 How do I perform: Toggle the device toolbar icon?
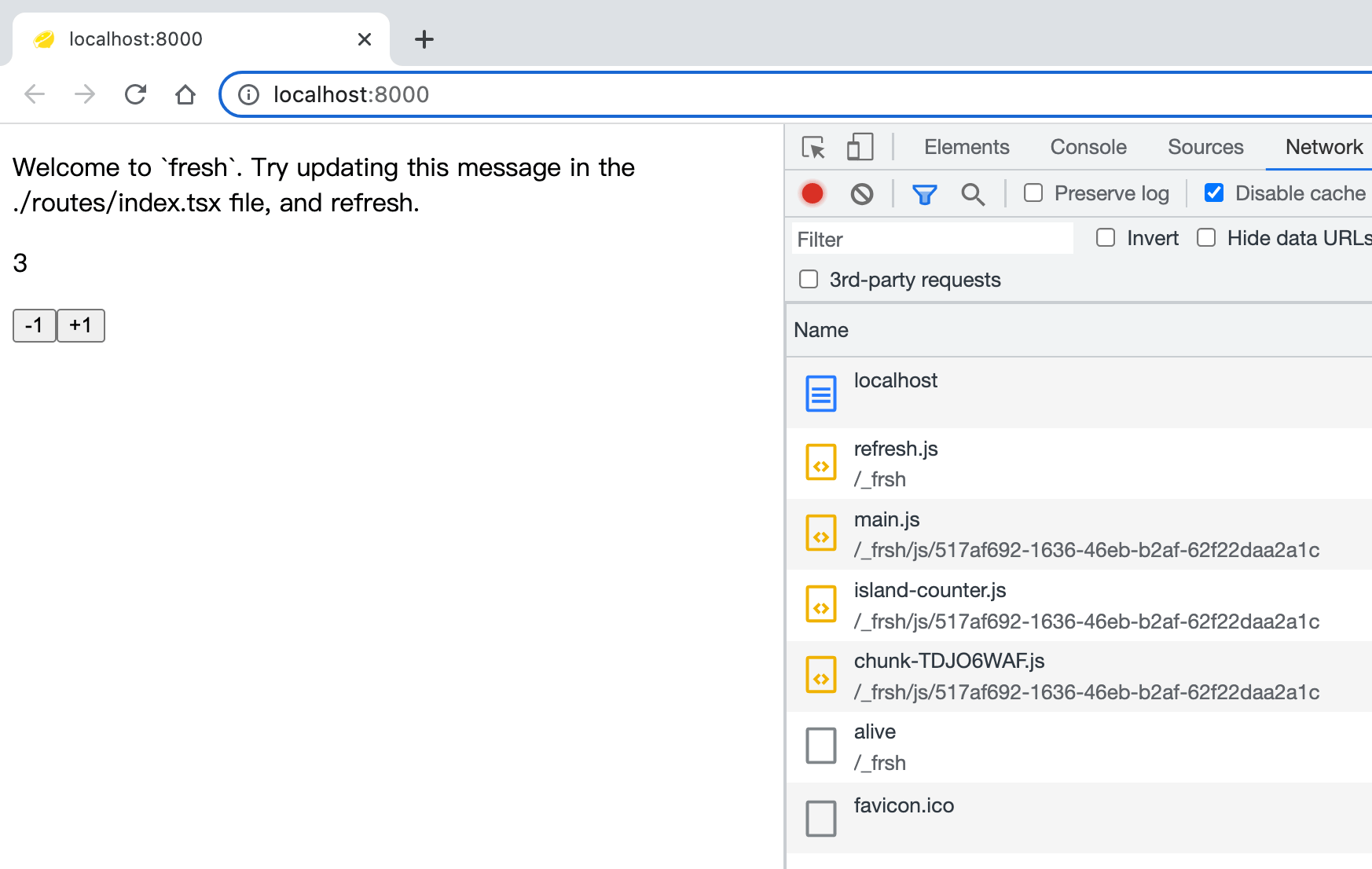(860, 147)
